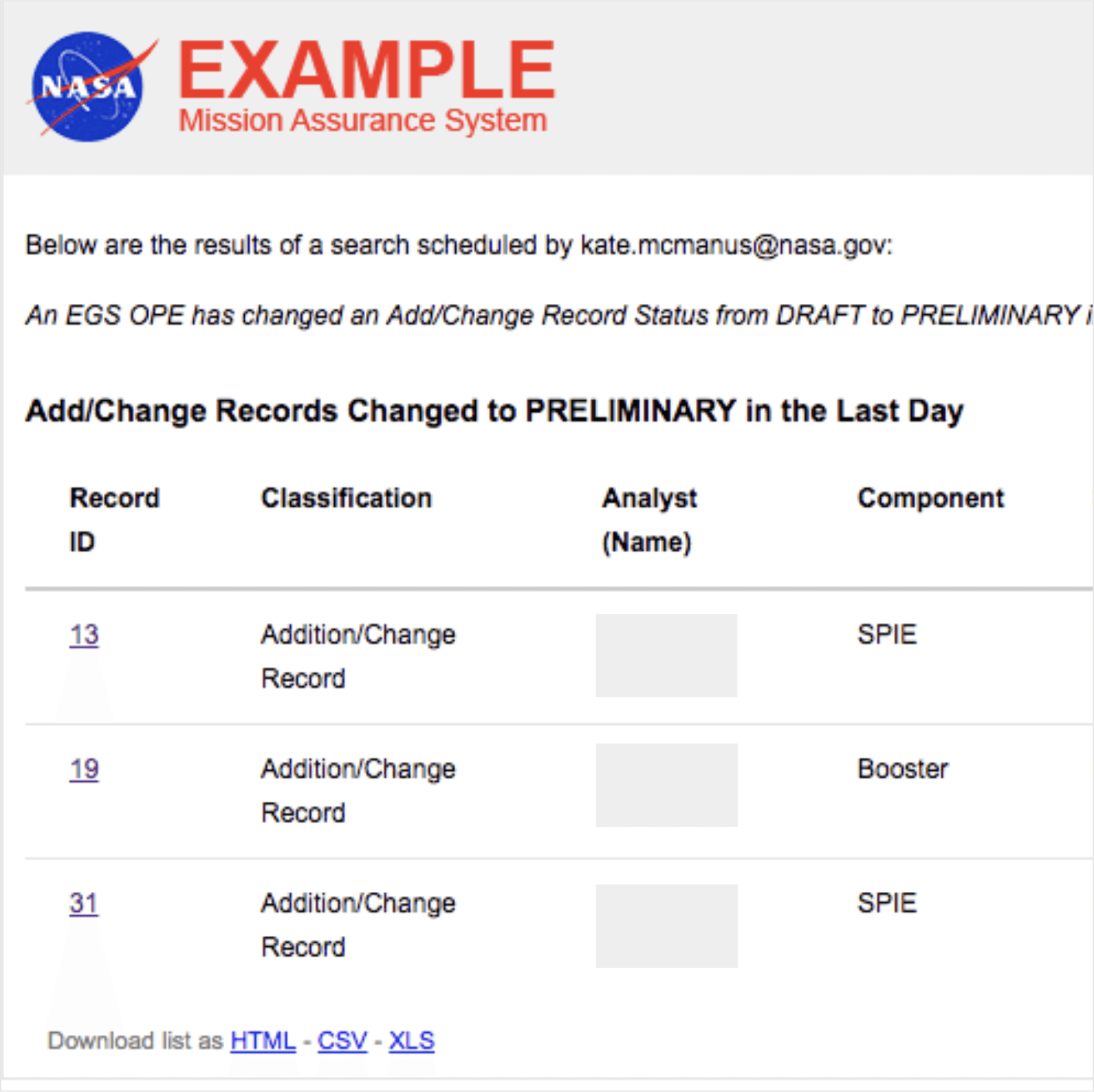Download list as XLS
Viewport: 1094px width, 1092px height.
pos(412,1041)
